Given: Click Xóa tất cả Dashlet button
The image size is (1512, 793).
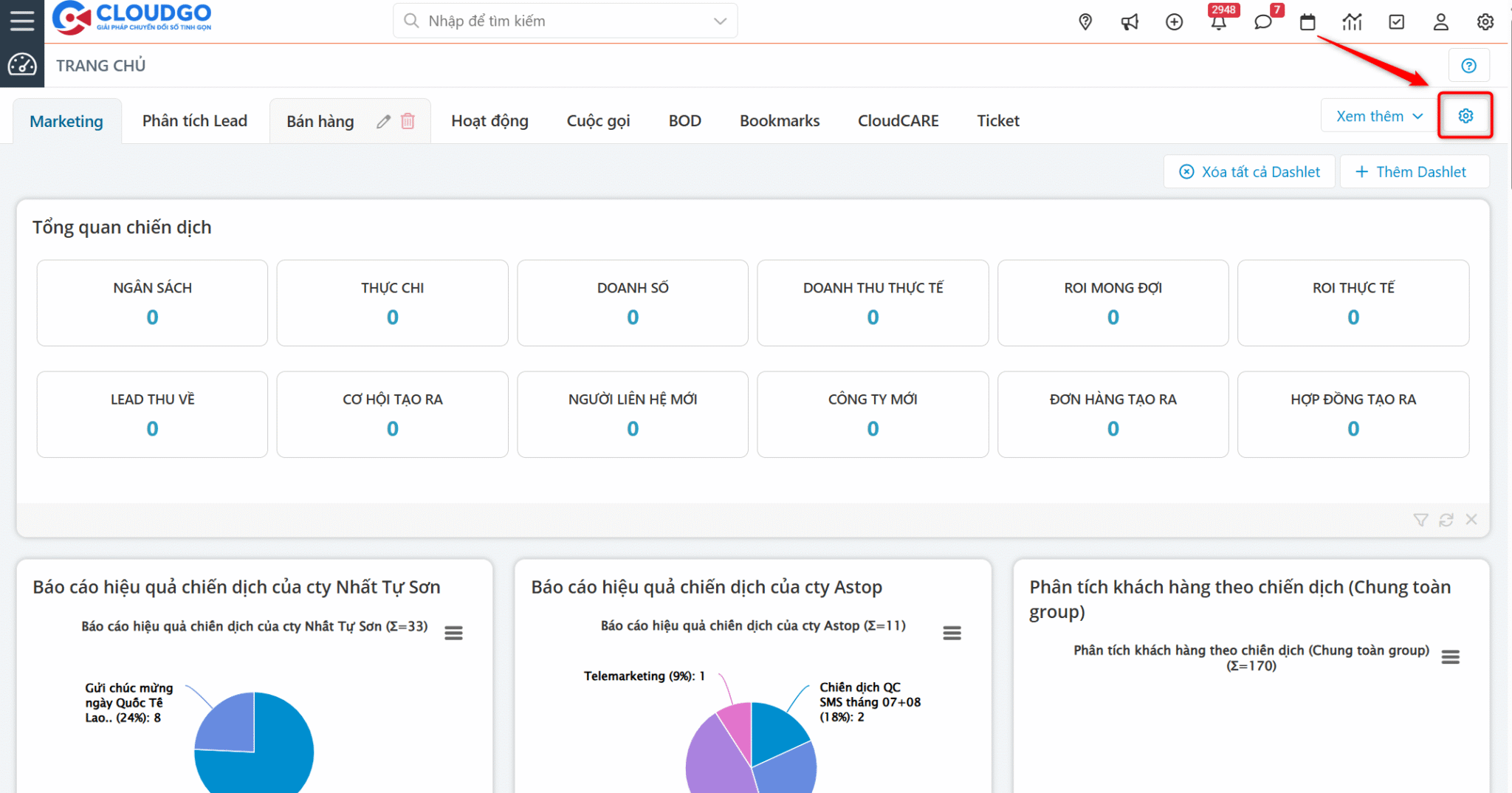Looking at the screenshot, I should 1249,171.
